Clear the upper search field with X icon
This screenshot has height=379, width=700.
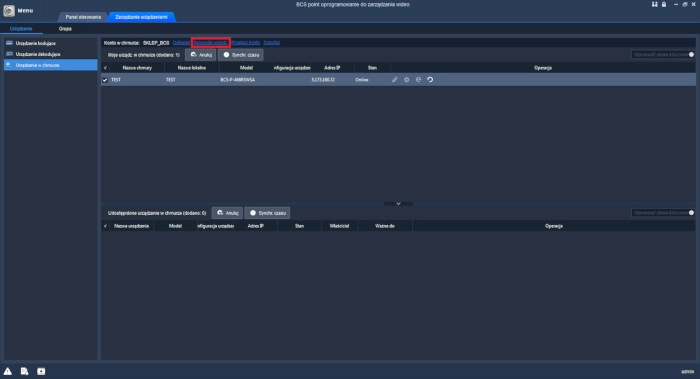[691, 55]
